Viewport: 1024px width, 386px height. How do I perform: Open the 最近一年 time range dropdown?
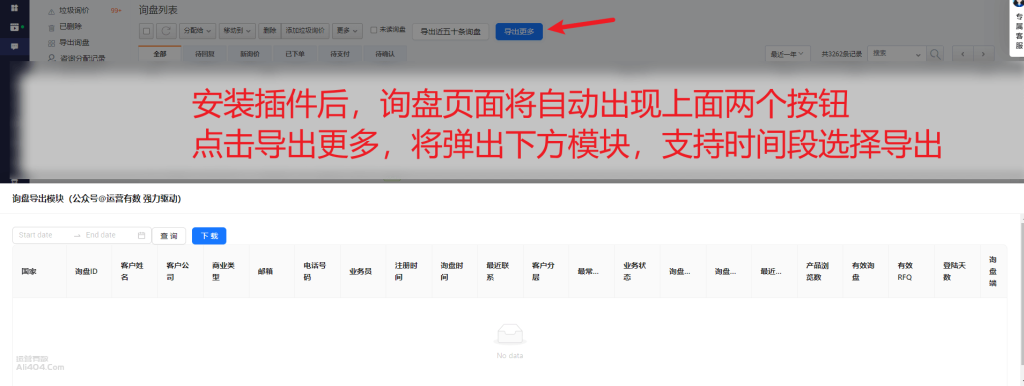788,54
